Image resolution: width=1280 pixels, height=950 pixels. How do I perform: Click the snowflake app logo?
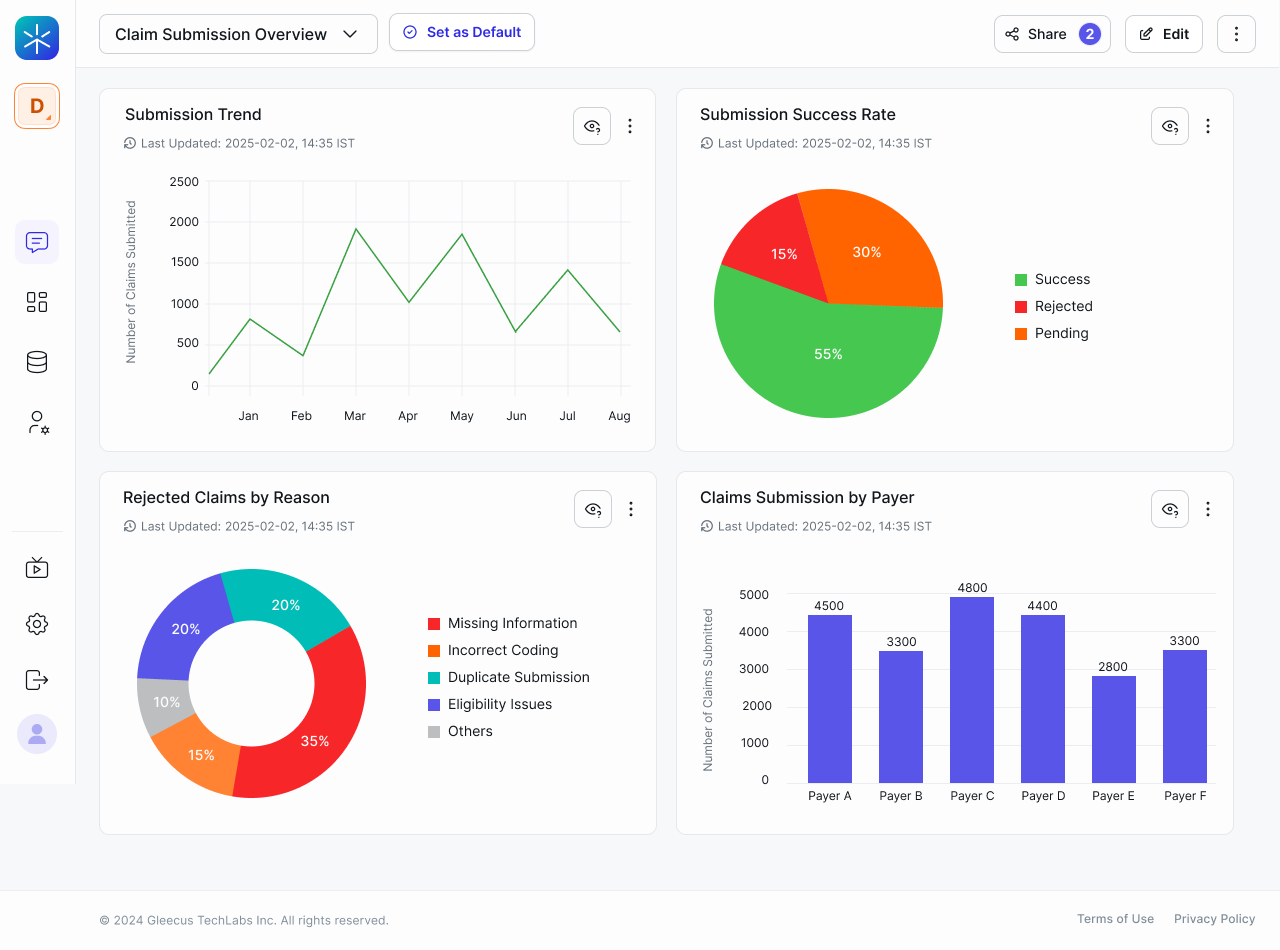coord(37,38)
